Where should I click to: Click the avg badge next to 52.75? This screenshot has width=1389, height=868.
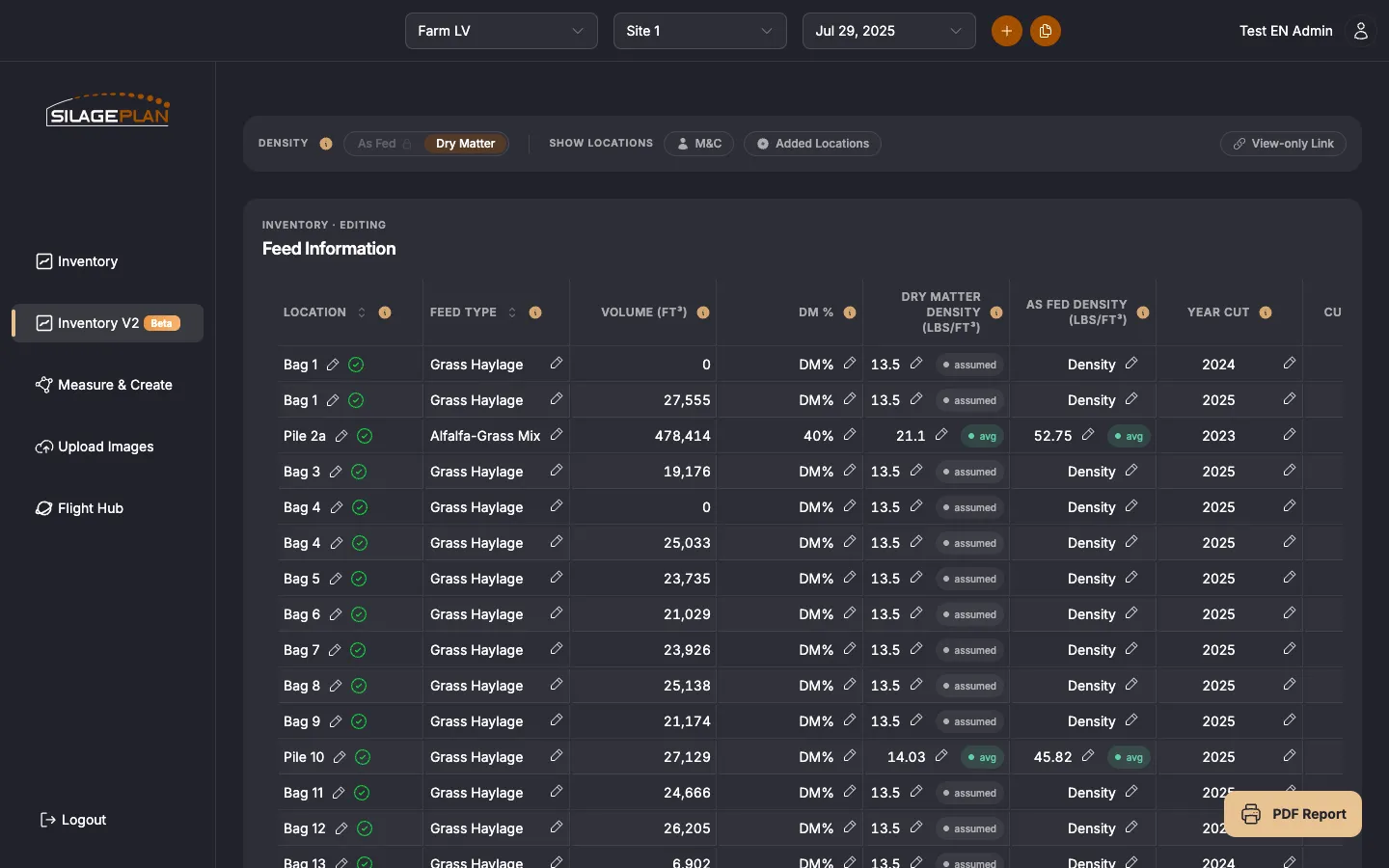(x=1130, y=436)
